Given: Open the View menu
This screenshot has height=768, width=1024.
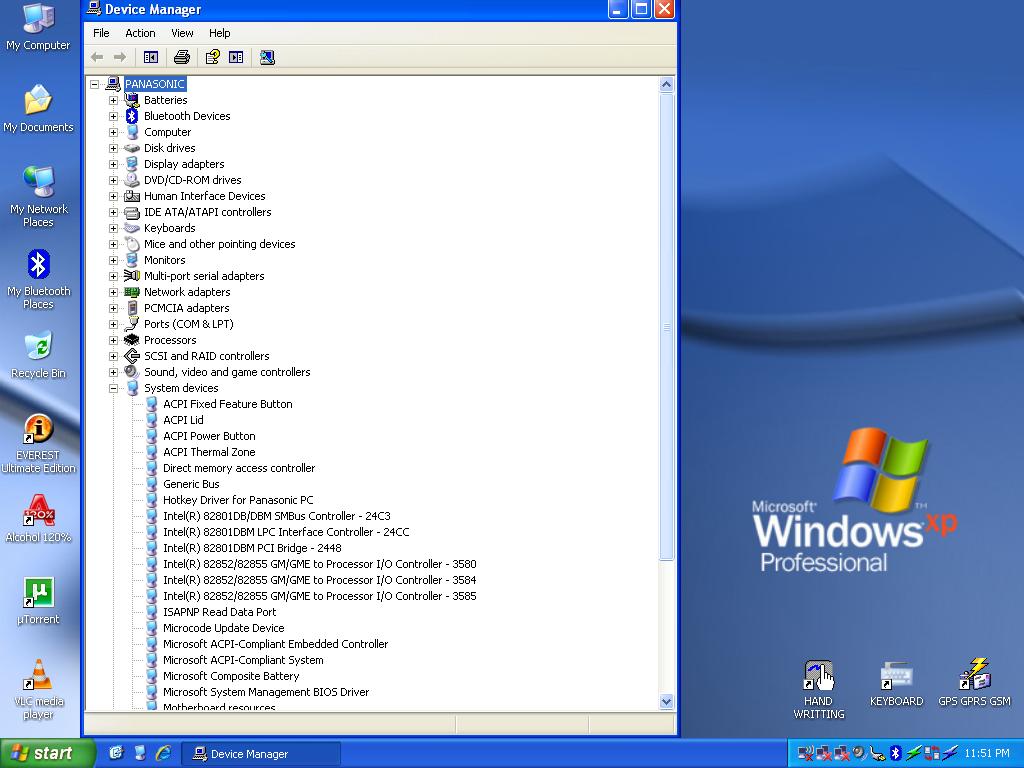Looking at the screenshot, I should tap(182, 33).
